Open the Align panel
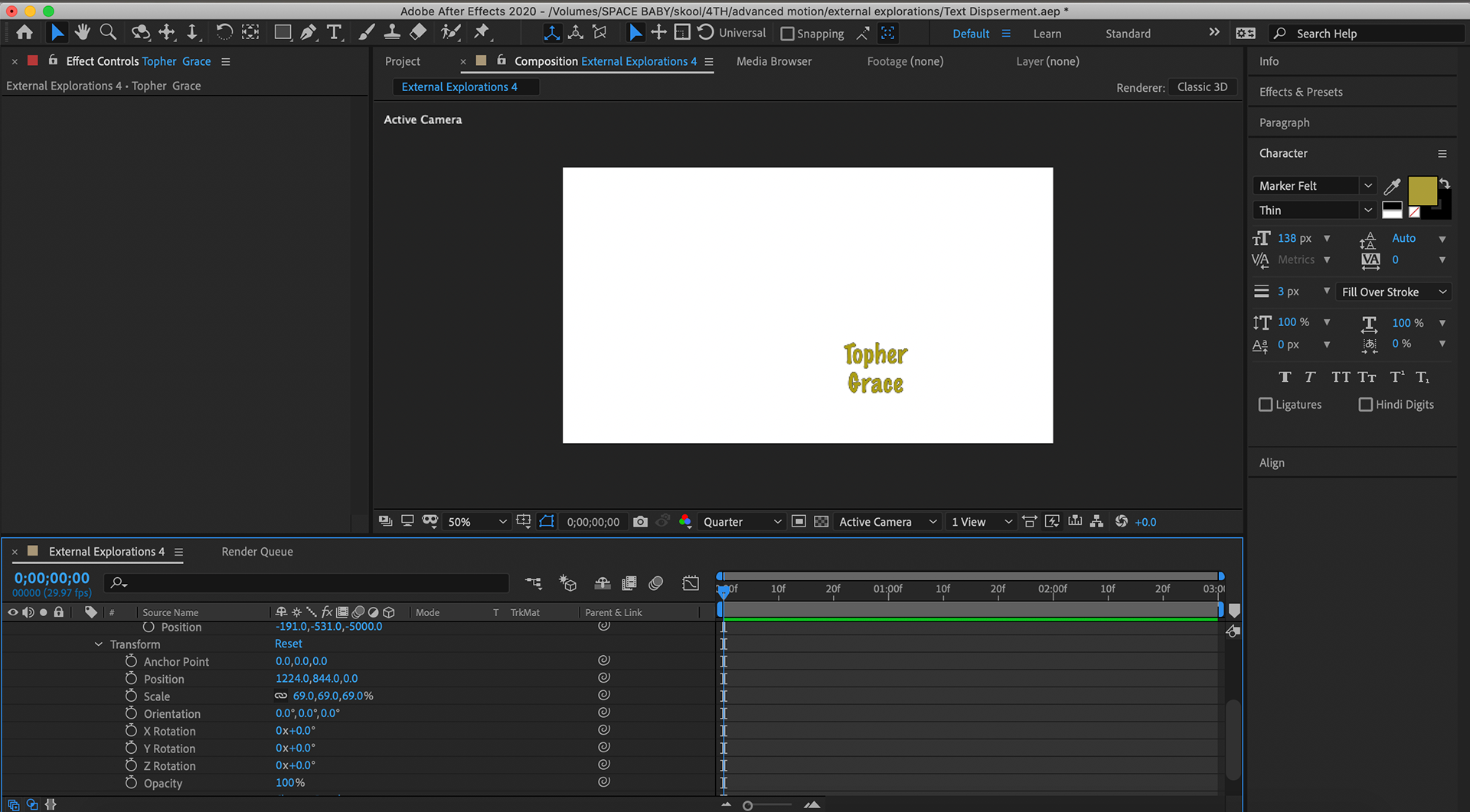This screenshot has width=1470, height=812. (1272, 463)
